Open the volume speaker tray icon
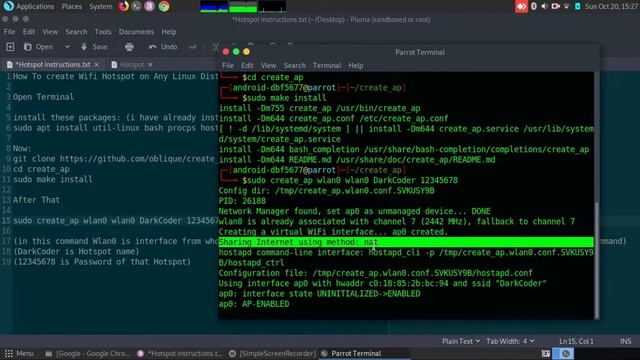 544,7
